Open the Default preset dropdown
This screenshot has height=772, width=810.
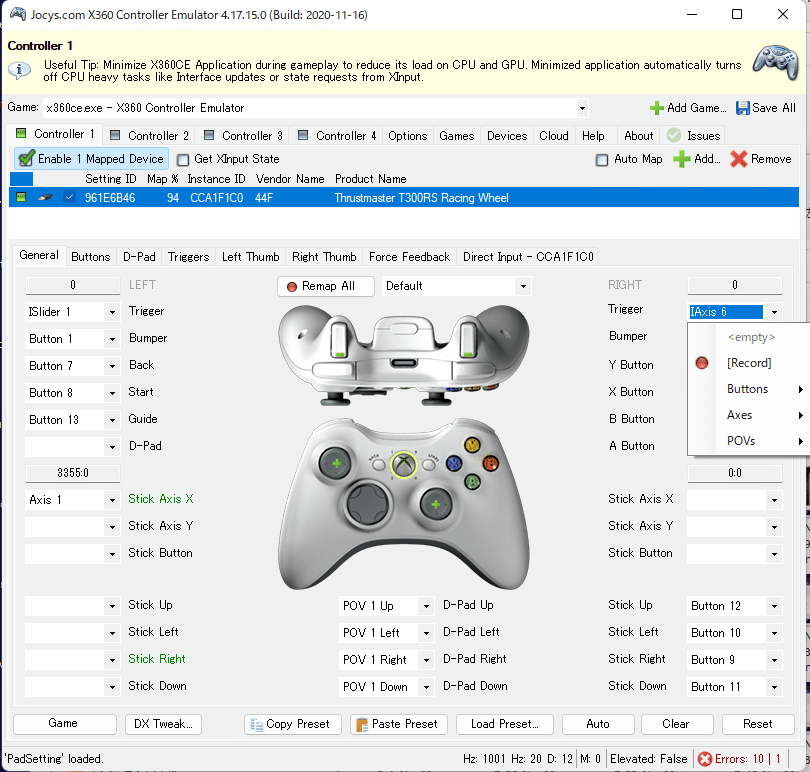coord(523,286)
